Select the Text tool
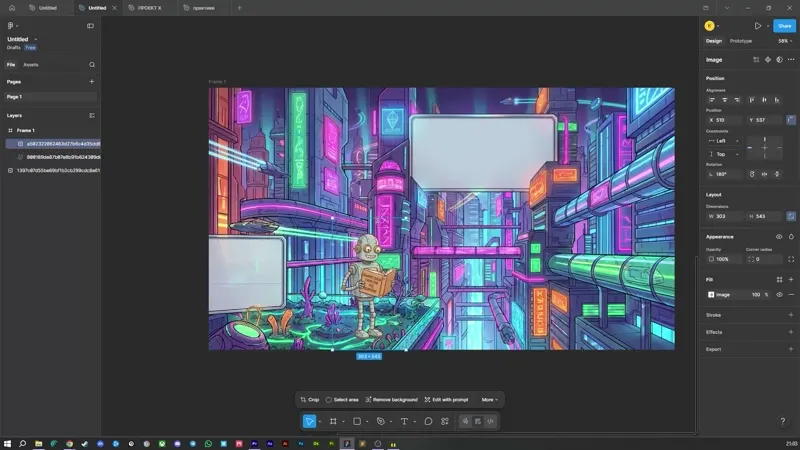This screenshot has width=800, height=450. pyautogui.click(x=404, y=421)
